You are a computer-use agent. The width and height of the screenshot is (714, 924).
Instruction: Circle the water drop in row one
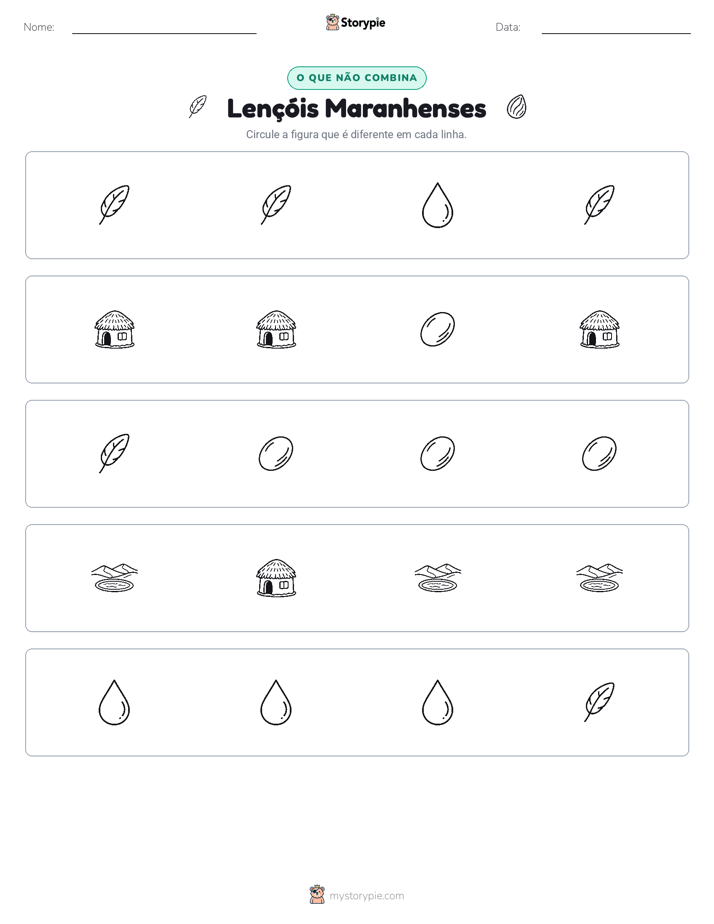point(437,205)
